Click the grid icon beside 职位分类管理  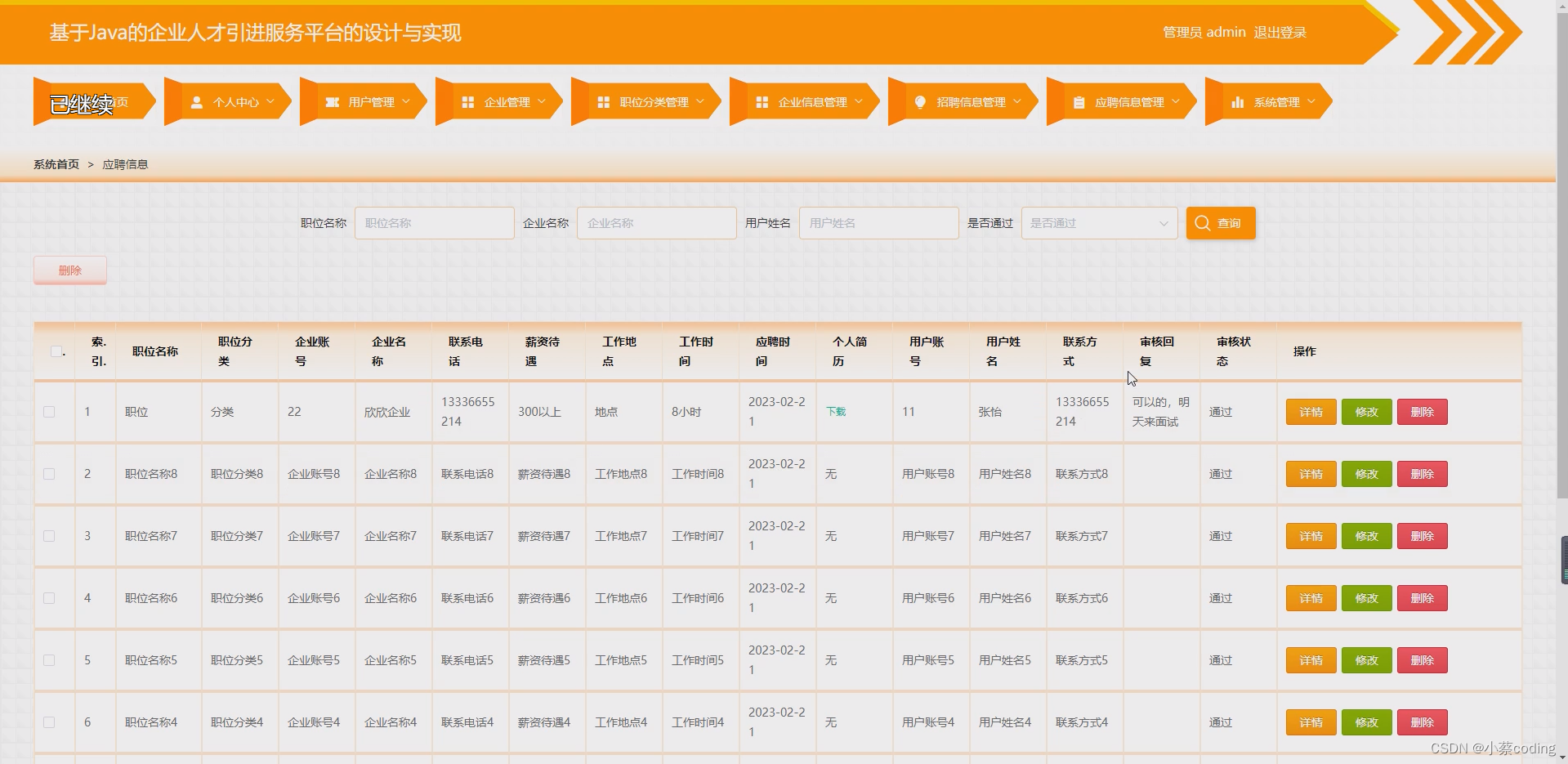(x=603, y=102)
